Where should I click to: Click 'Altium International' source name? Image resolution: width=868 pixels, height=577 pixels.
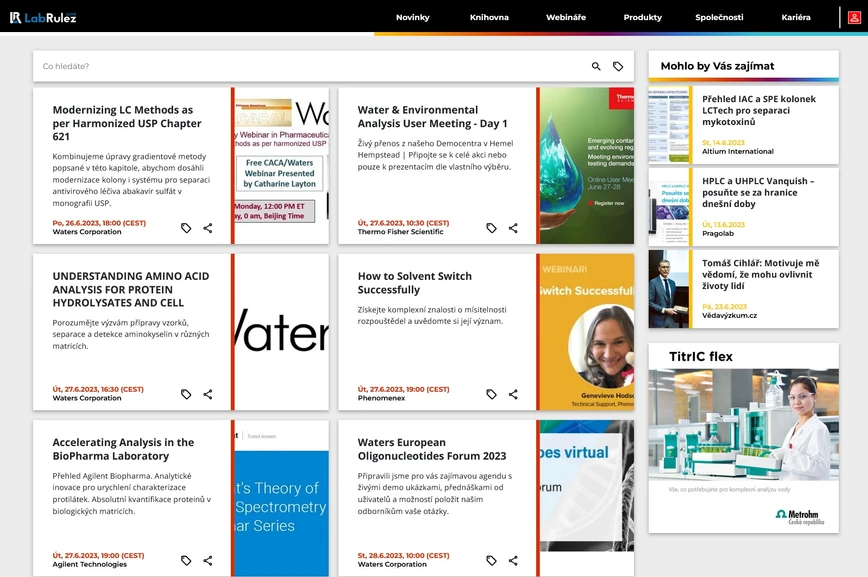[x=738, y=151]
